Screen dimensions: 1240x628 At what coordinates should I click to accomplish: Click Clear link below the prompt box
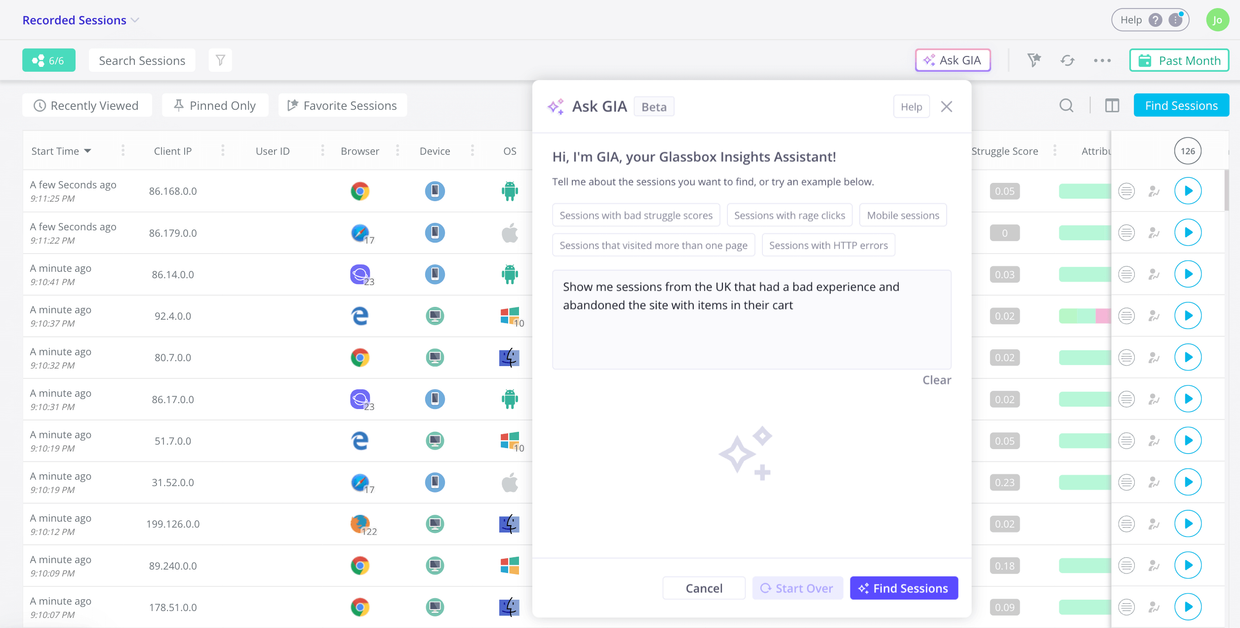pos(936,380)
